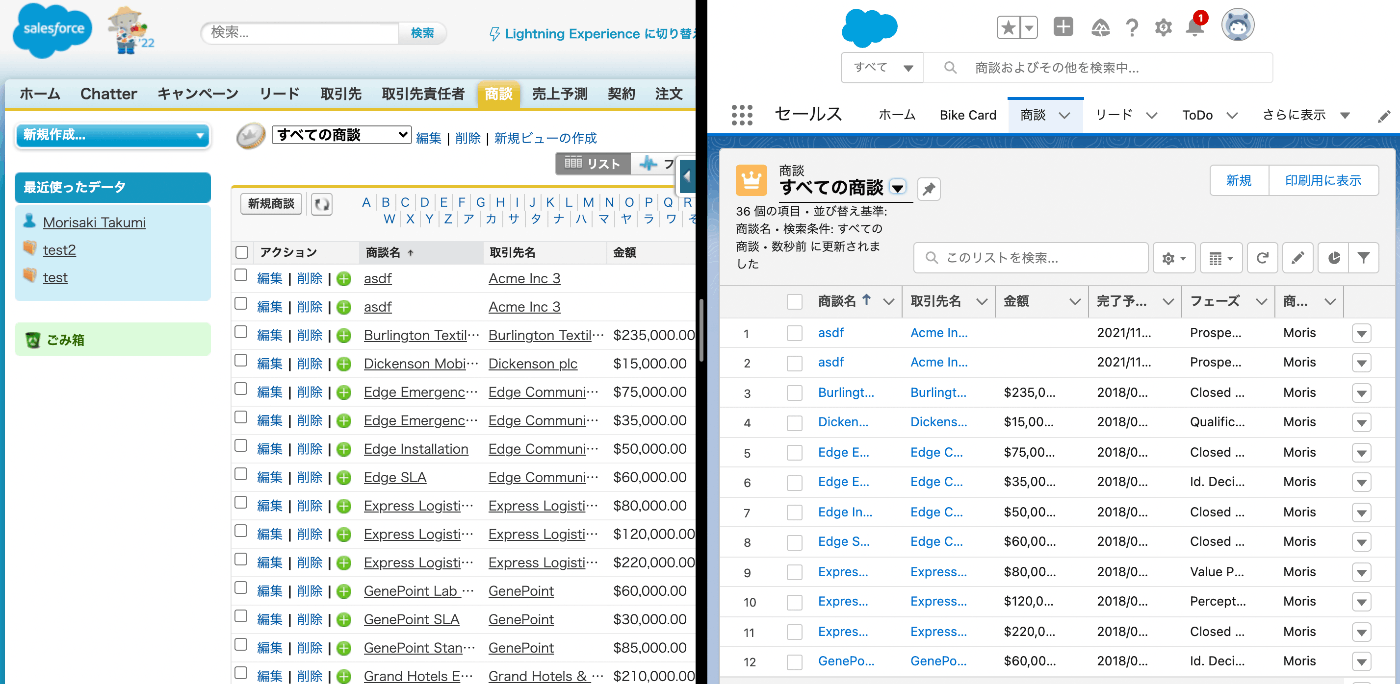This screenshot has height=684, width=1400.
Task: Go to the ホーム tab in Lightning nav bar
Action: [897, 115]
